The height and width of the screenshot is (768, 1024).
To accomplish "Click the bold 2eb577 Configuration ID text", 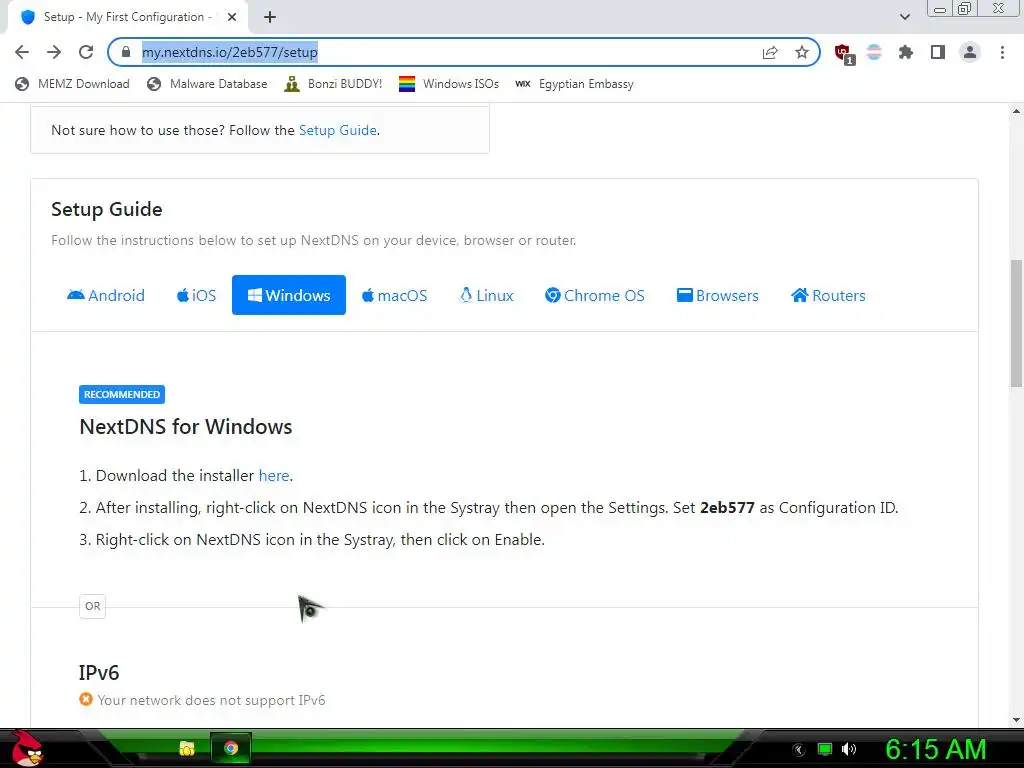I will (x=727, y=507).
